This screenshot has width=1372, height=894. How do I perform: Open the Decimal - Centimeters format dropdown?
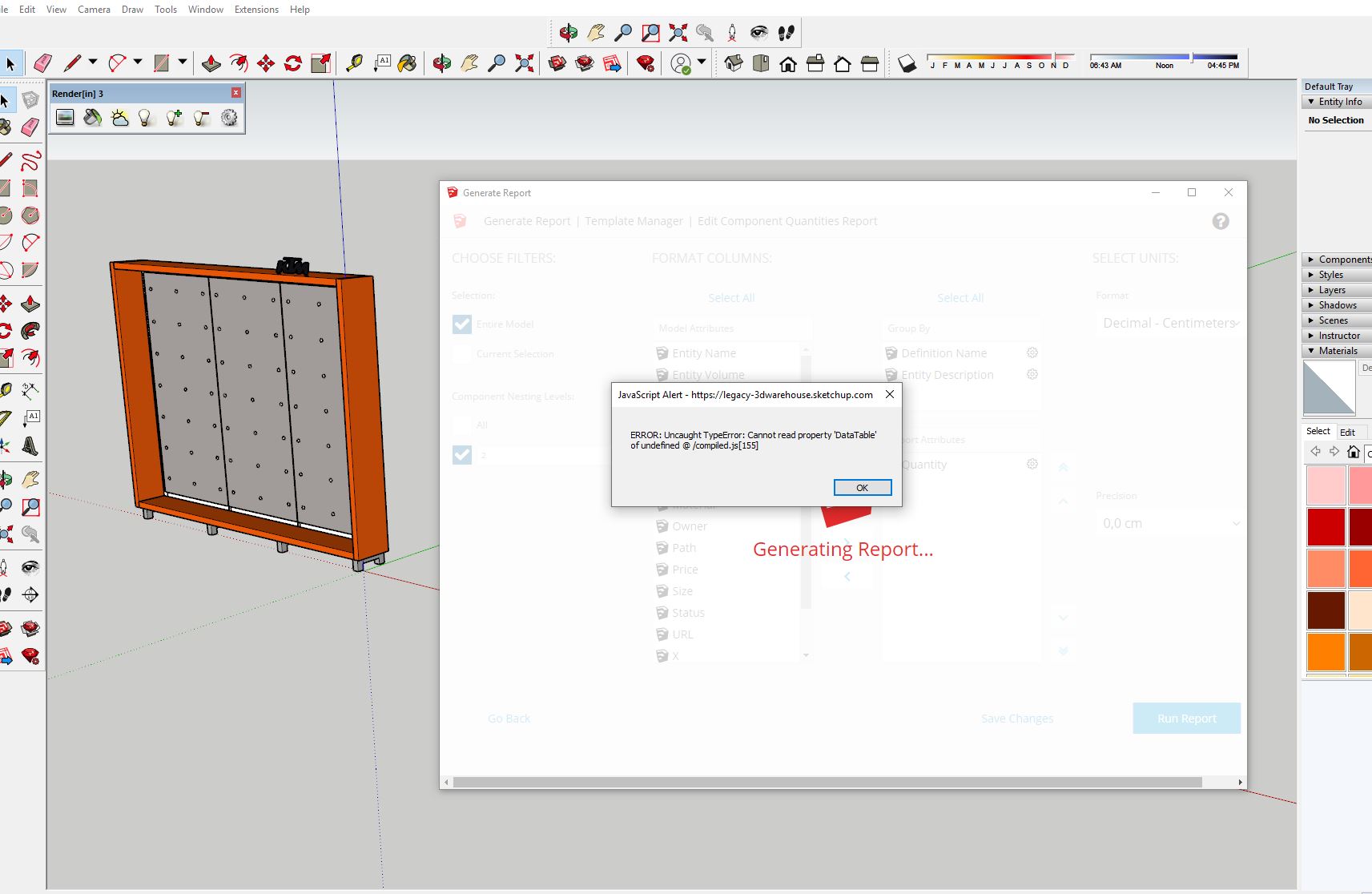click(1171, 323)
